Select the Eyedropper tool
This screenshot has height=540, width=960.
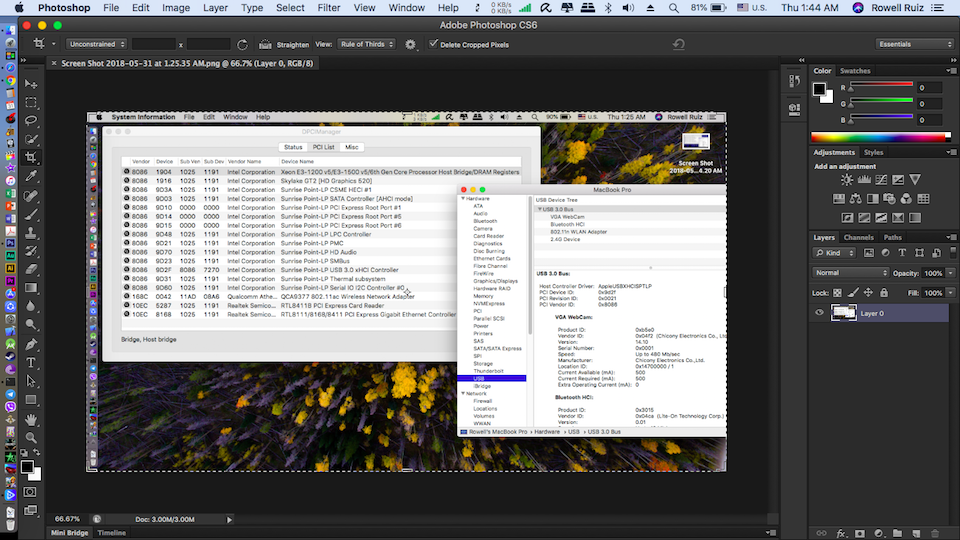click(x=31, y=176)
